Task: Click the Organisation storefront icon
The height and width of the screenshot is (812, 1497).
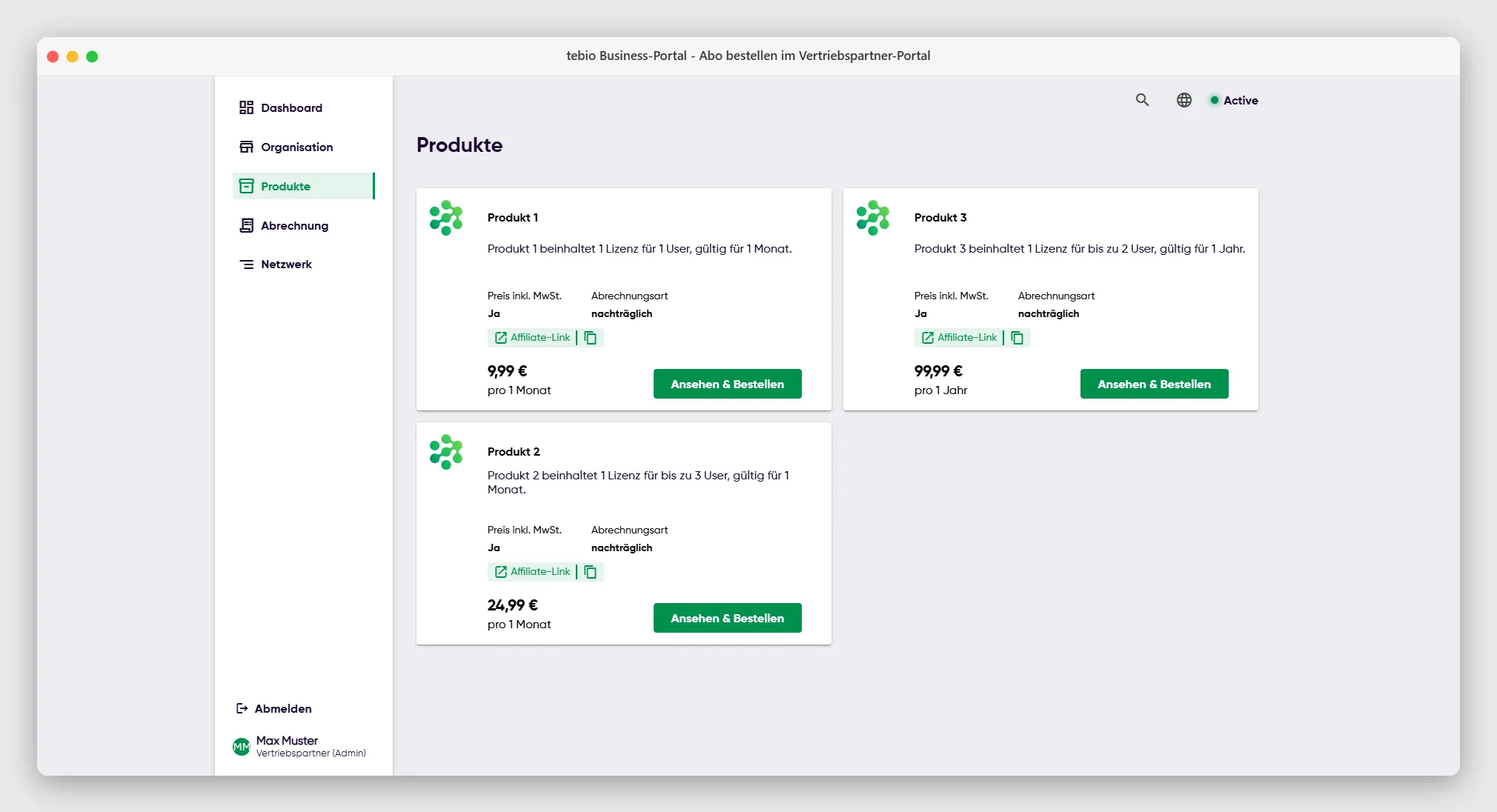Action: click(247, 147)
